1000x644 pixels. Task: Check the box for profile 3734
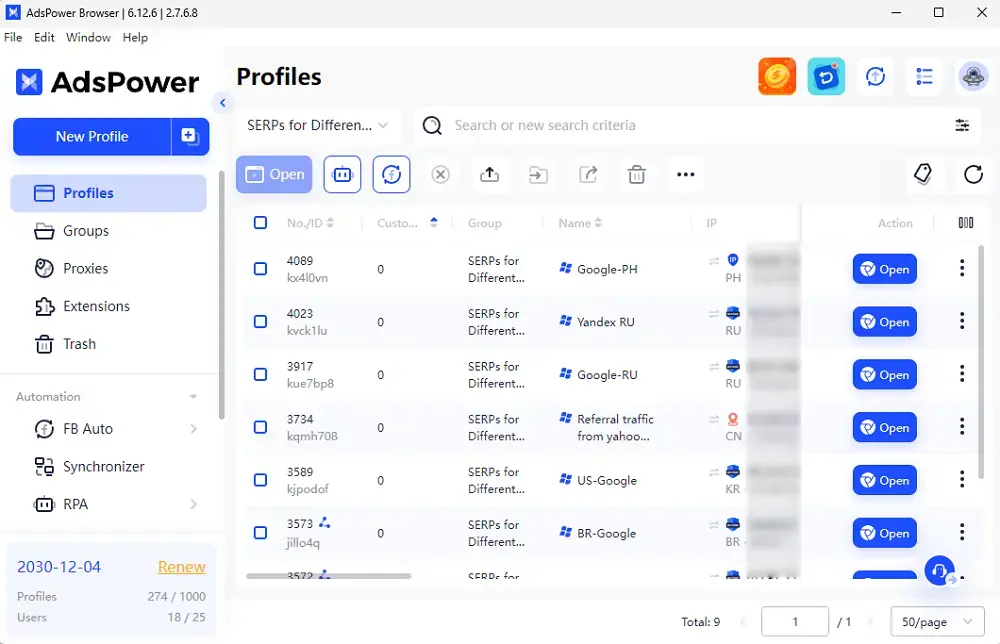[x=260, y=427]
